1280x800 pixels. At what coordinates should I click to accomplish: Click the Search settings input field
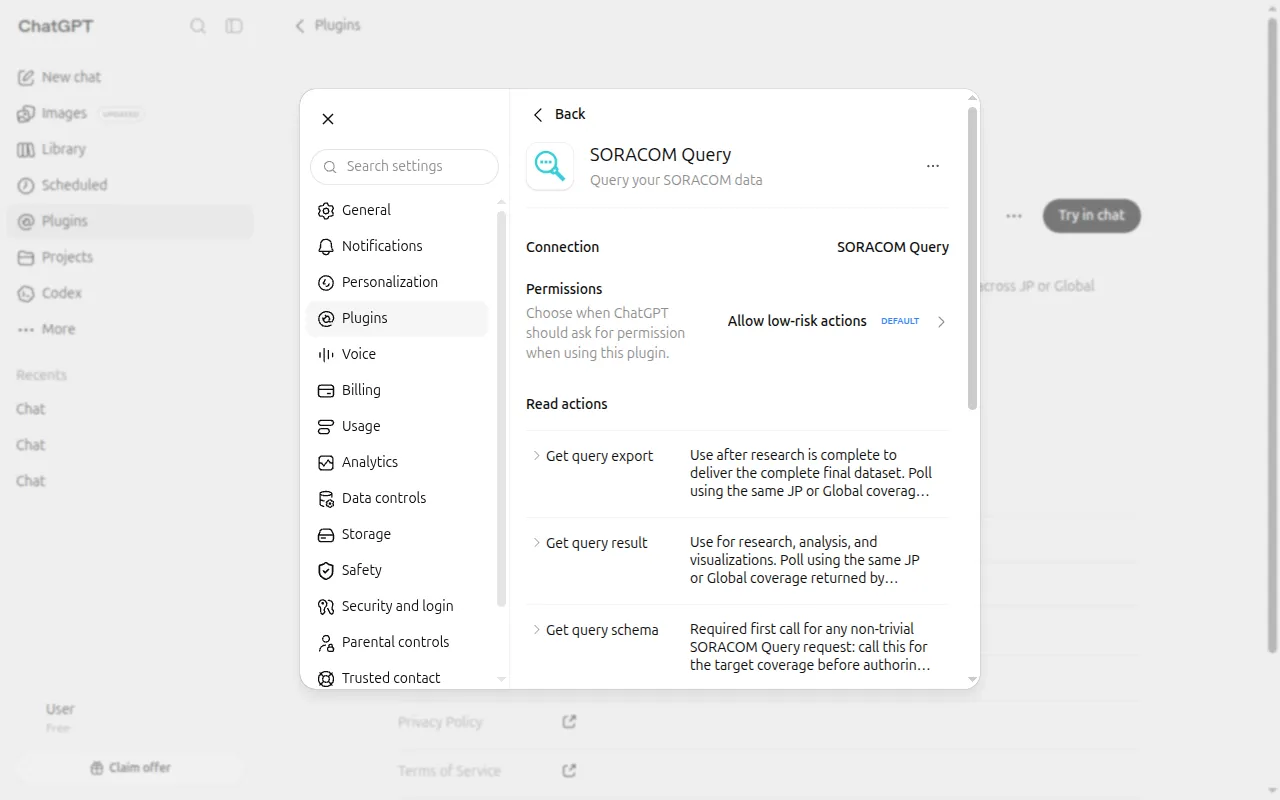[x=404, y=166]
